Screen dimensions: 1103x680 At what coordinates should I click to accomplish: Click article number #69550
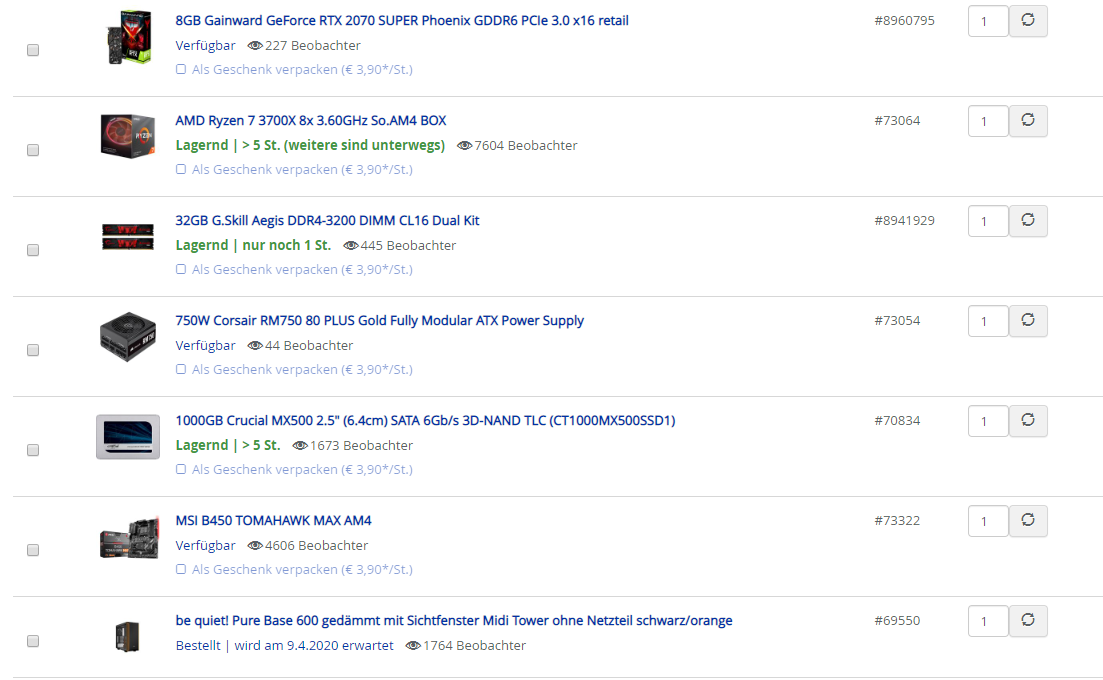pos(897,620)
